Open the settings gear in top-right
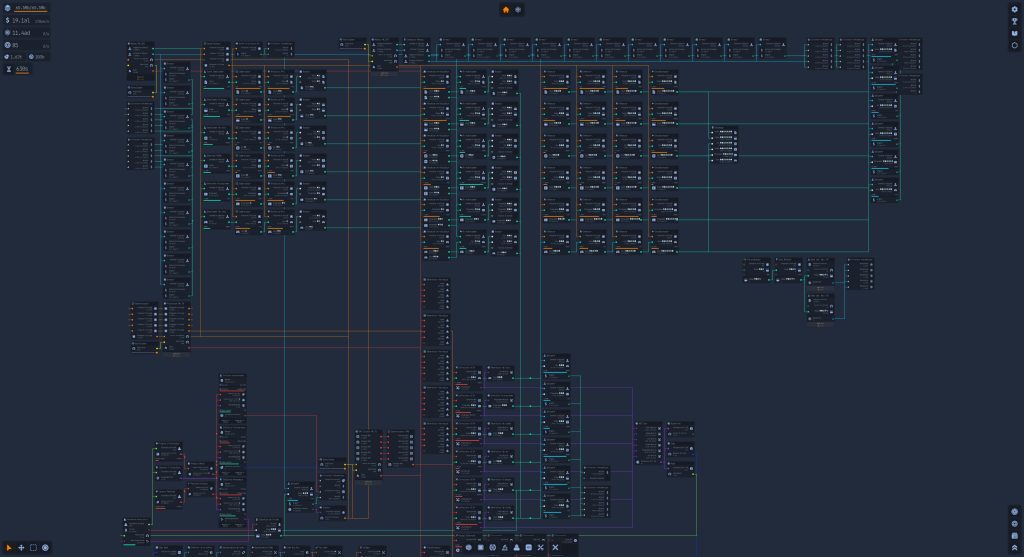1024x557 pixels. click(1015, 9)
